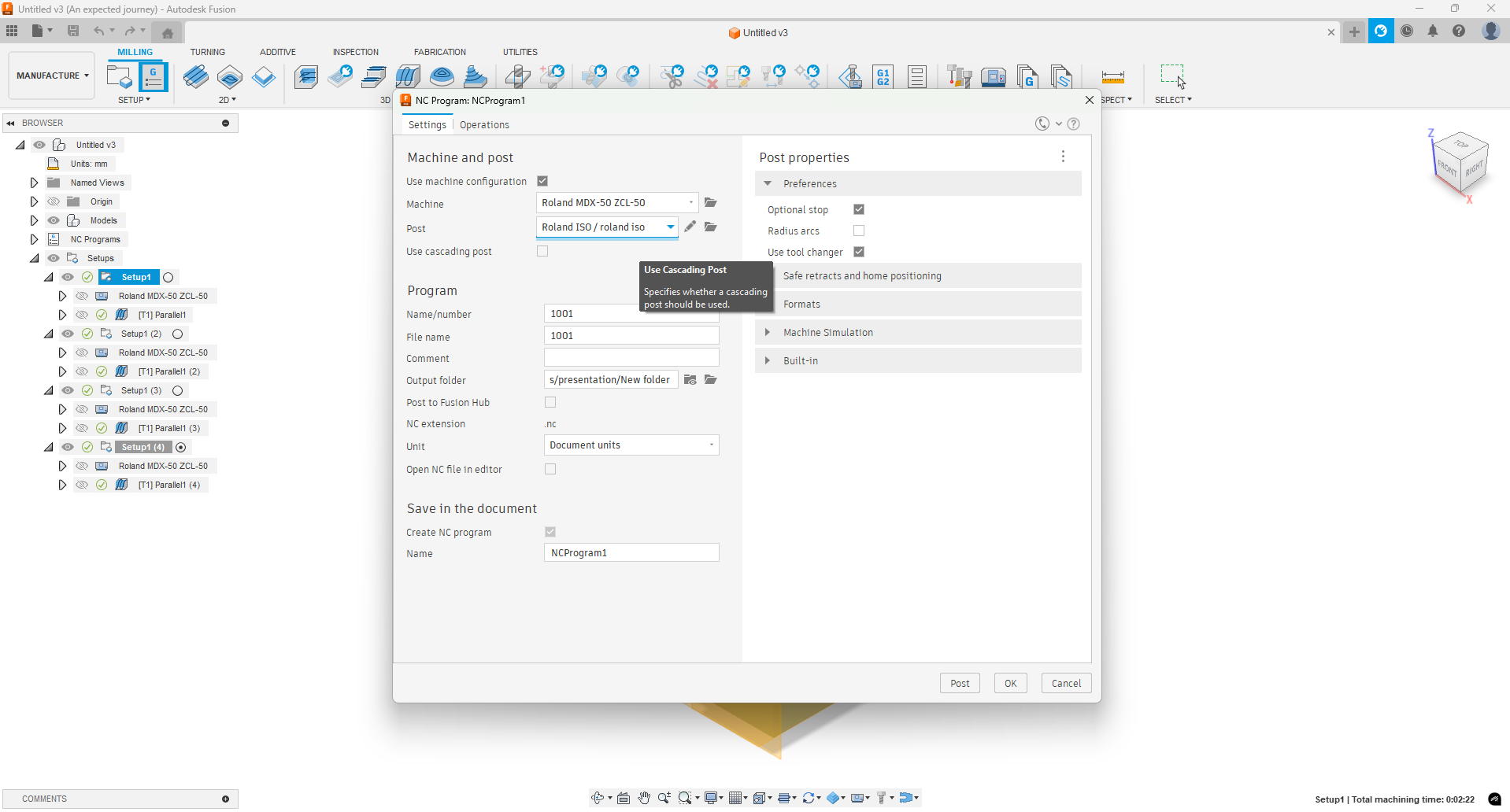This screenshot has width=1510, height=812.
Task: Select the Drill tool icon
Action: click(517, 77)
